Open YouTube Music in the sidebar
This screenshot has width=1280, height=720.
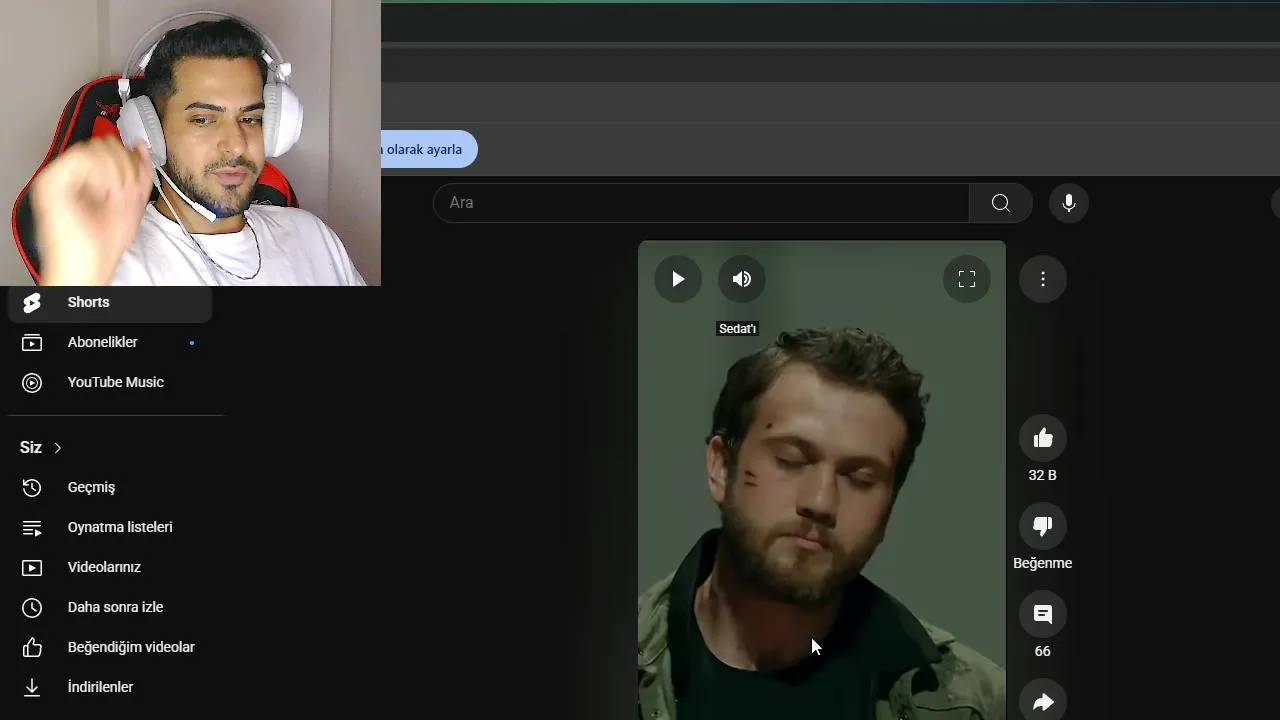[x=110, y=382]
